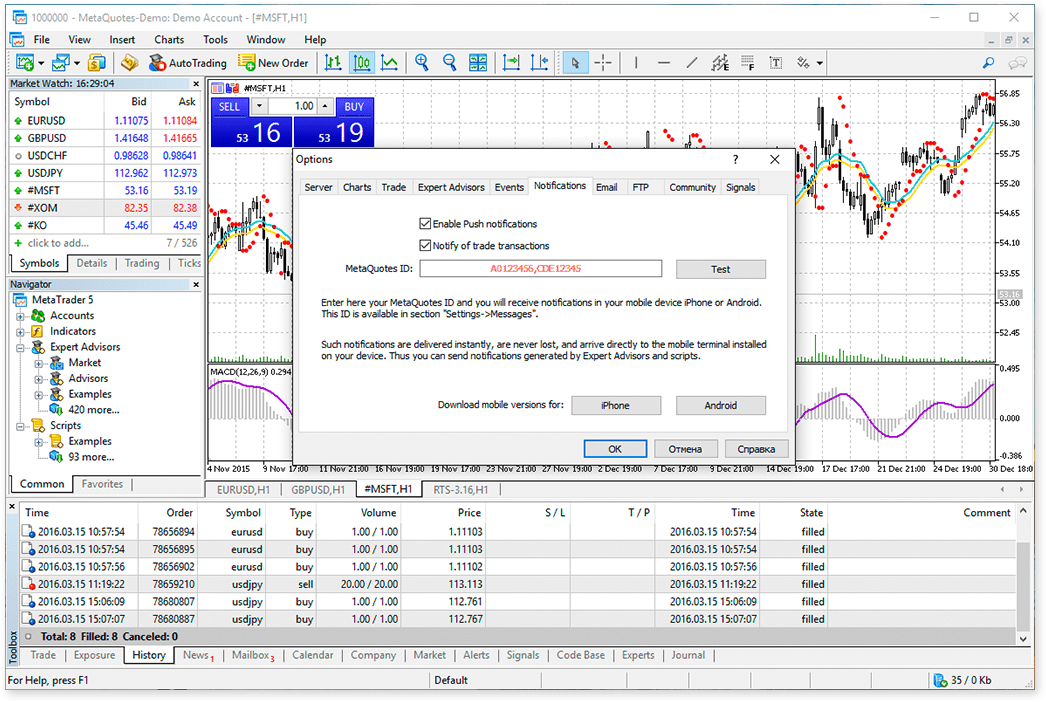Draw a horizontal line tool
The image size is (1046, 702).
(x=664, y=63)
